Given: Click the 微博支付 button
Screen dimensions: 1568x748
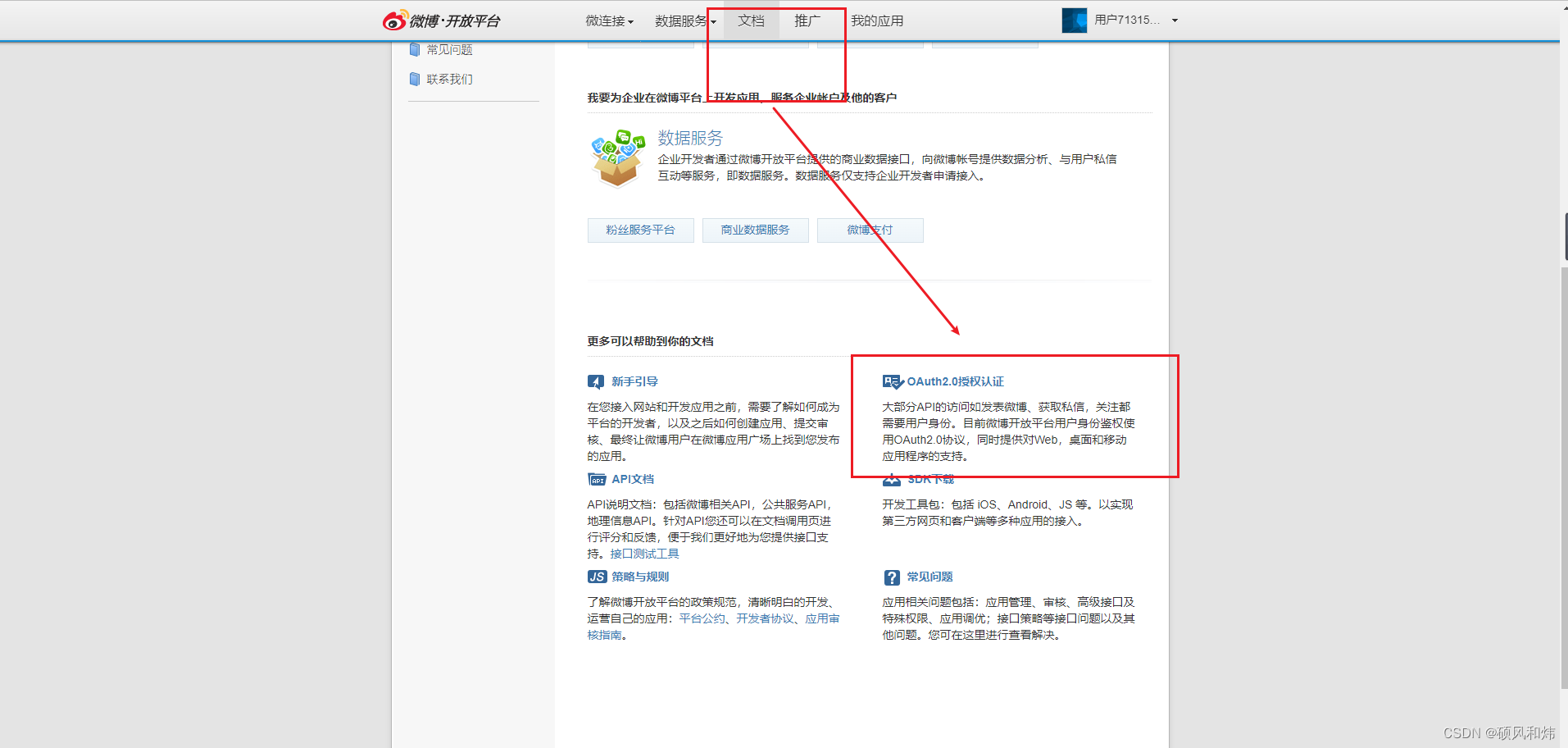Looking at the screenshot, I should click(870, 230).
